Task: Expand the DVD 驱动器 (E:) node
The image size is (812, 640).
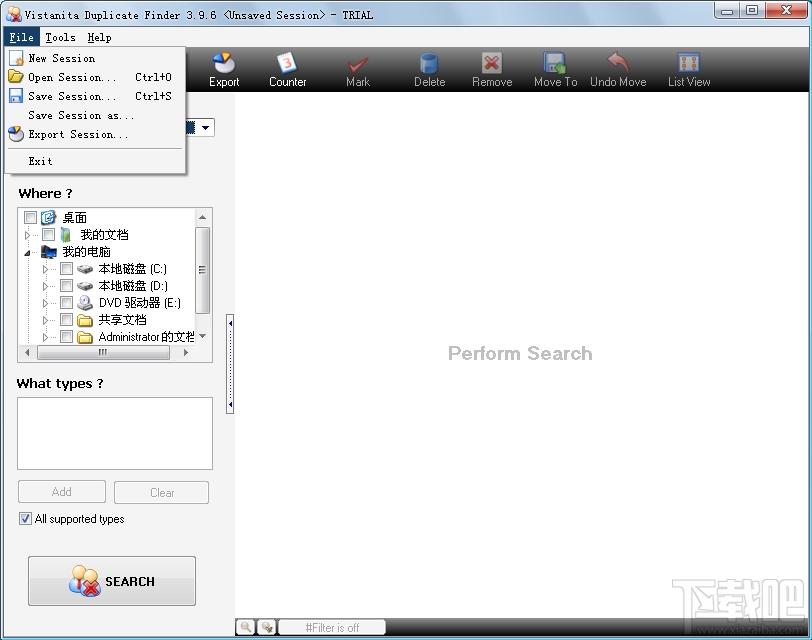Action: [x=45, y=303]
